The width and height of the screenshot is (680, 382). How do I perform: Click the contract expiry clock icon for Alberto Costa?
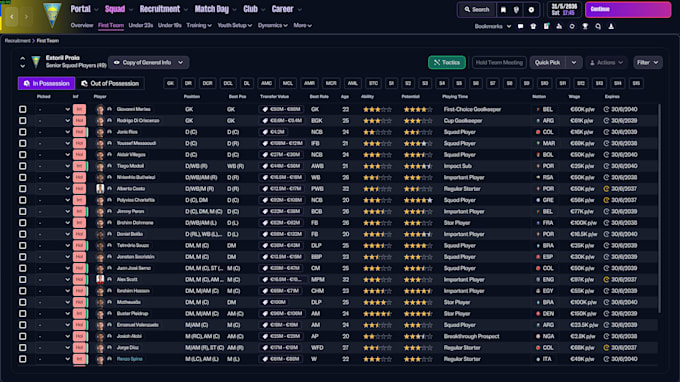[606, 189]
